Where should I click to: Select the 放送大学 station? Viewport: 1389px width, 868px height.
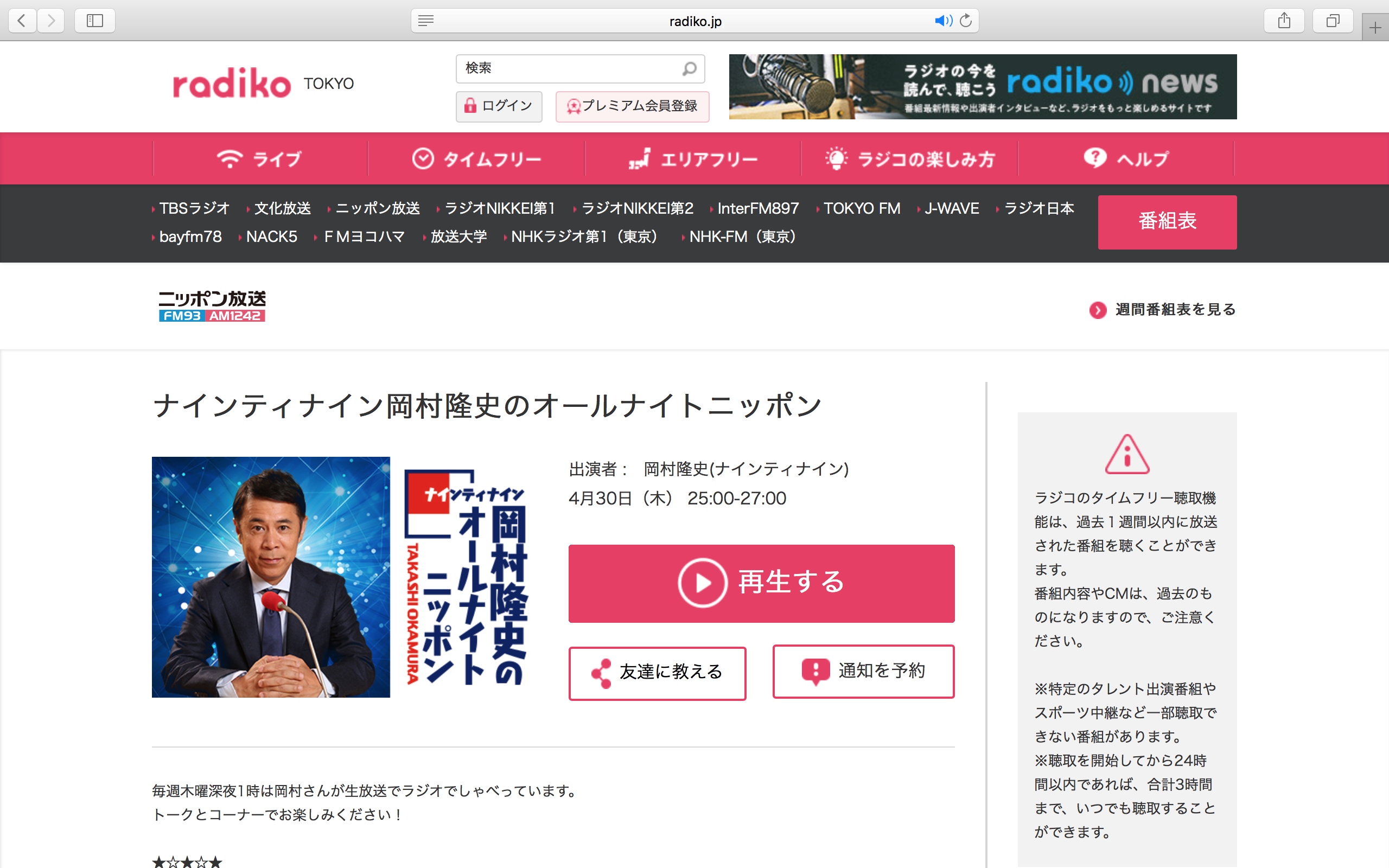458,237
